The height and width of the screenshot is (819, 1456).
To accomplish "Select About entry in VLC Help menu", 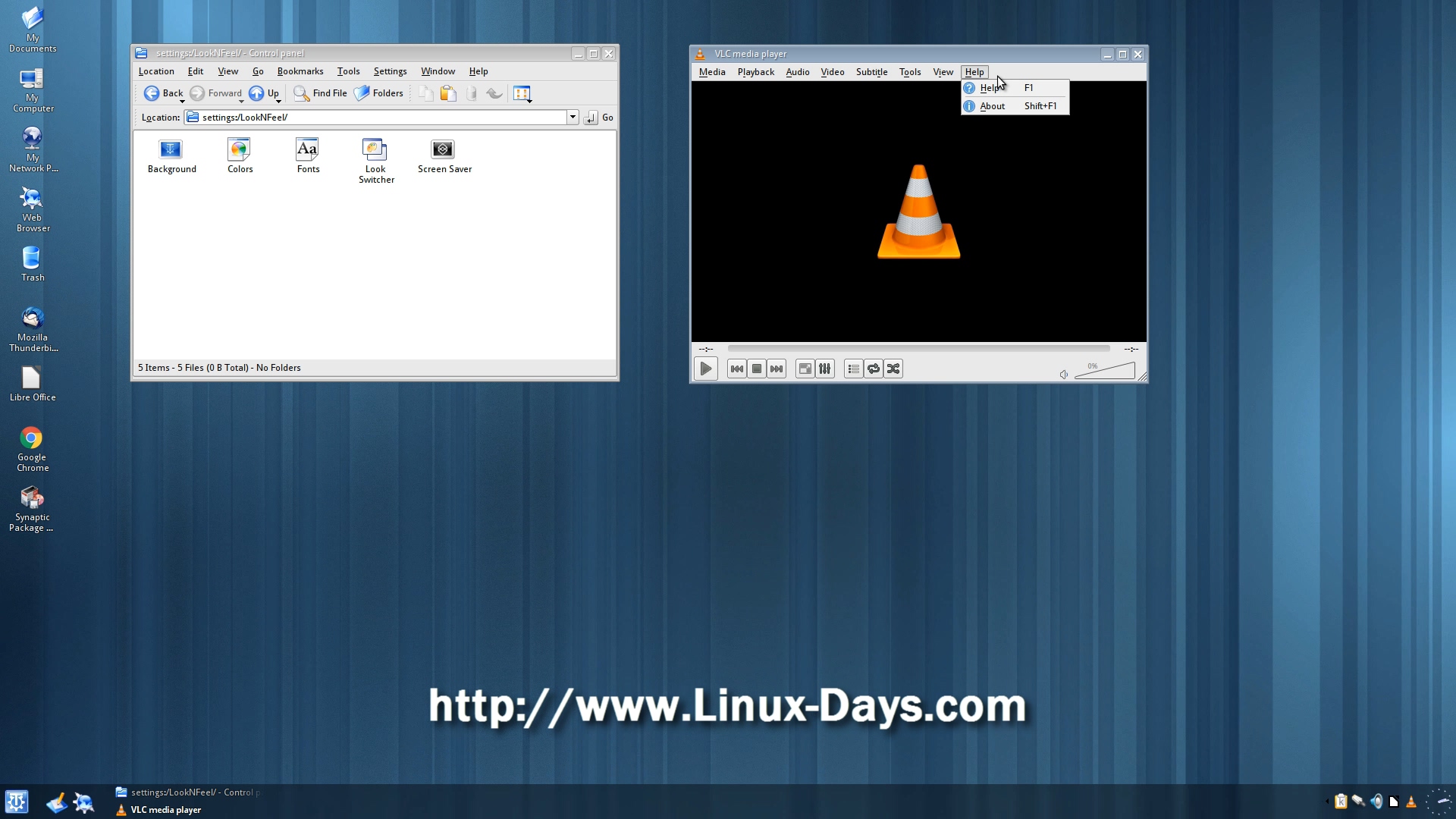I will tap(1015, 106).
